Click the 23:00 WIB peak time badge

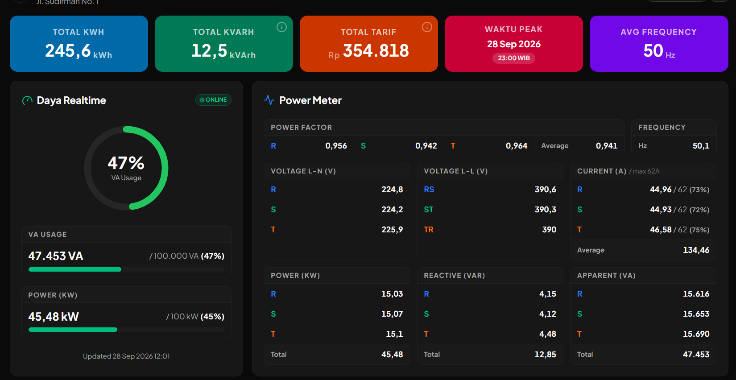(514, 58)
